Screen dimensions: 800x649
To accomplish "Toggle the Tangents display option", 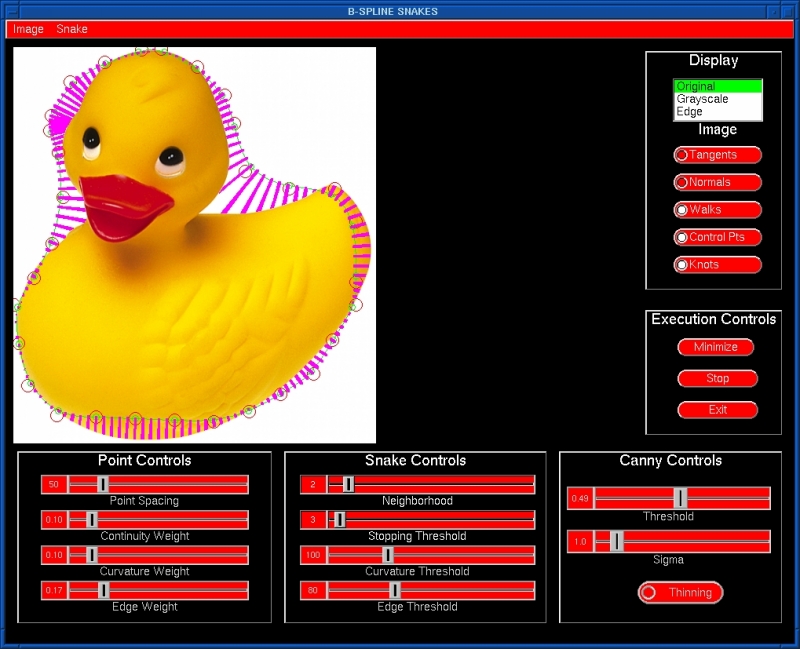I will pyautogui.click(x=717, y=155).
